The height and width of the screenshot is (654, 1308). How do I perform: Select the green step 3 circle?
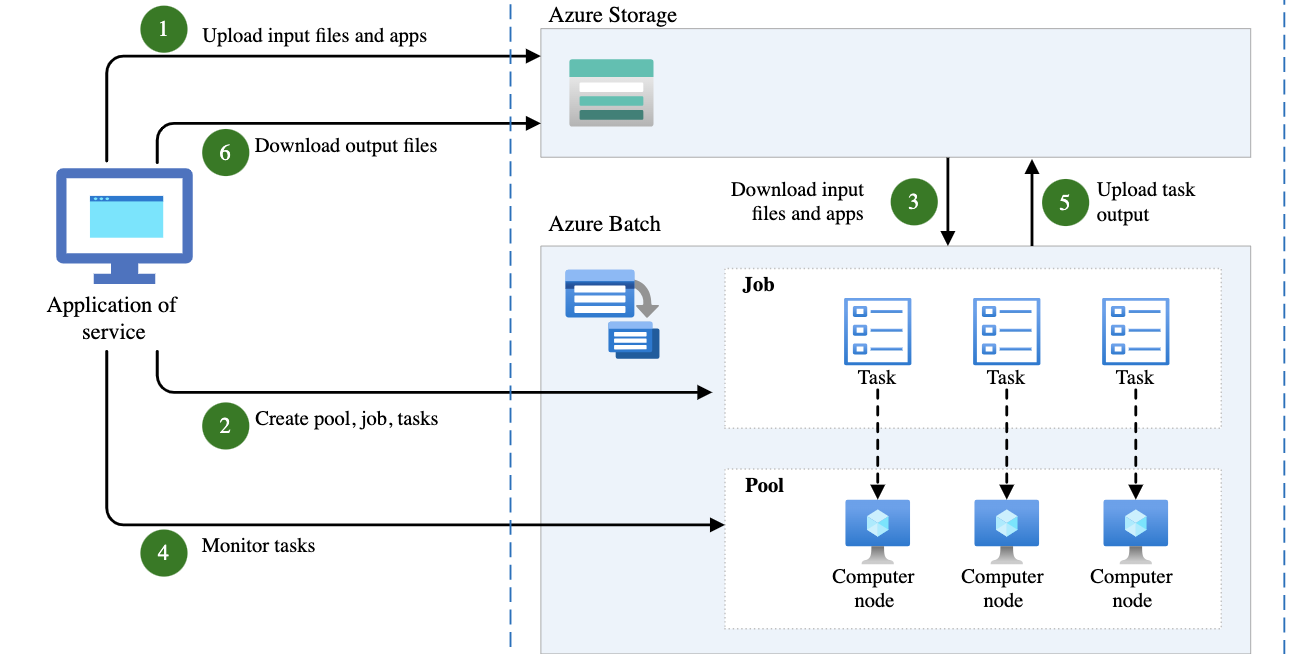tap(913, 201)
